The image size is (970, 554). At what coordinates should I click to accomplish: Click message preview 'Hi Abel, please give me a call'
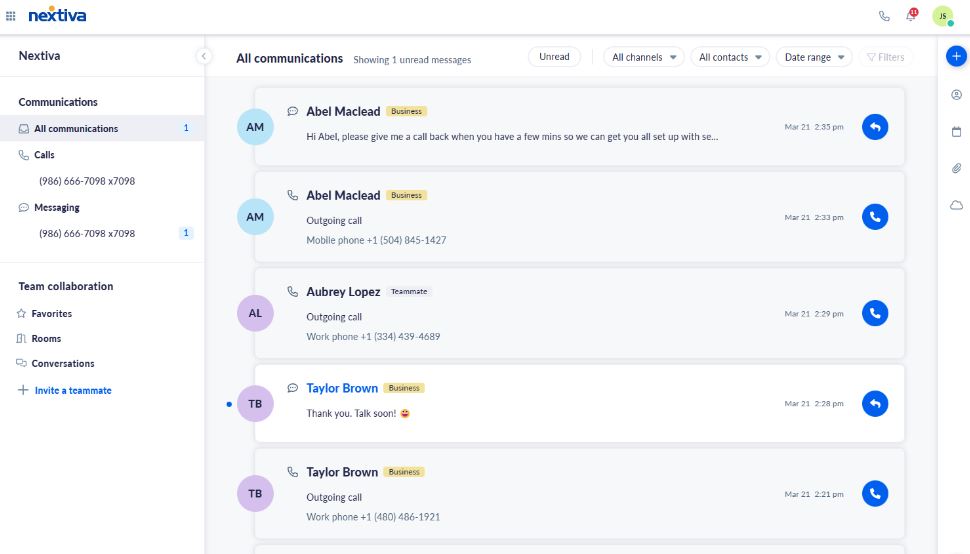[x=512, y=137]
